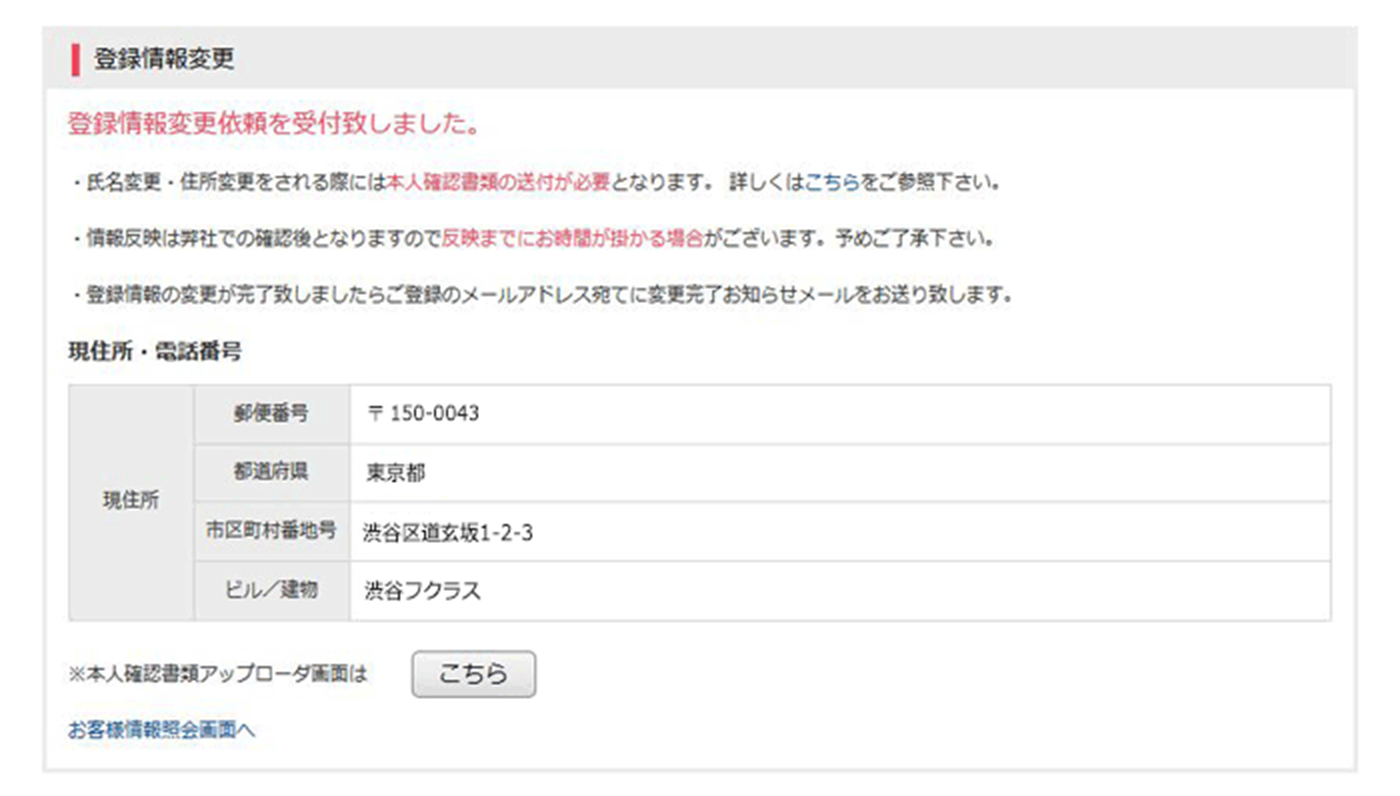1400x796 pixels.
Task: Select the postal code value 〒150-0043
Action: coord(423,414)
